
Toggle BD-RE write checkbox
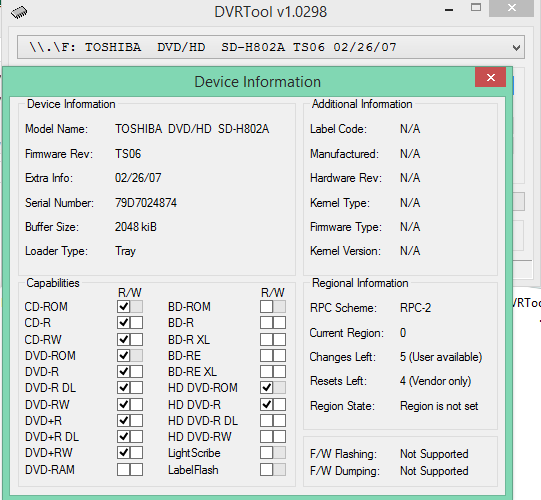click(279, 355)
